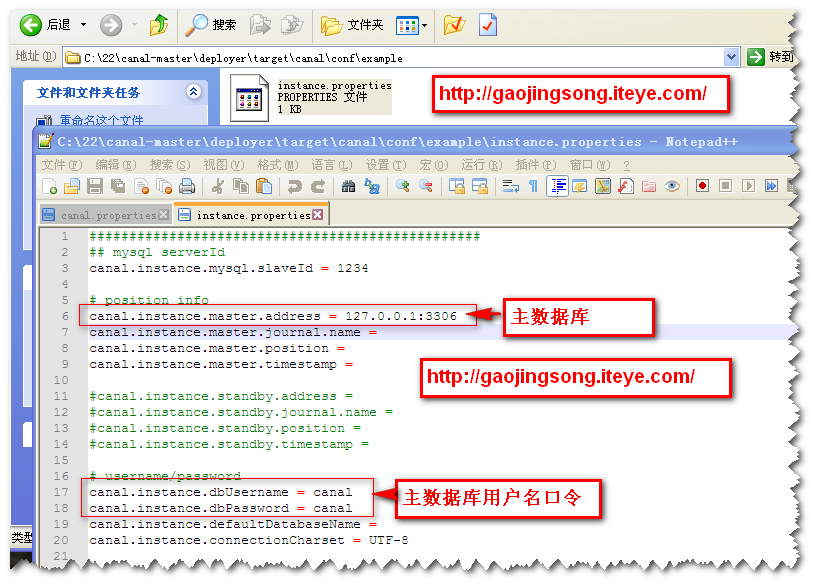Image resolution: width=817 pixels, height=587 pixels.
Task: Toggle the monitoring eye icon in the toolbar
Action: click(x=672, y=186)
